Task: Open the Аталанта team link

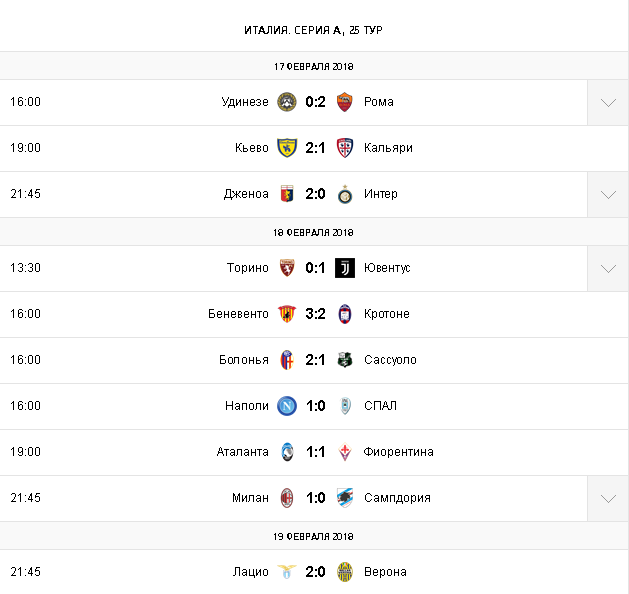Action: click(243, 452)
